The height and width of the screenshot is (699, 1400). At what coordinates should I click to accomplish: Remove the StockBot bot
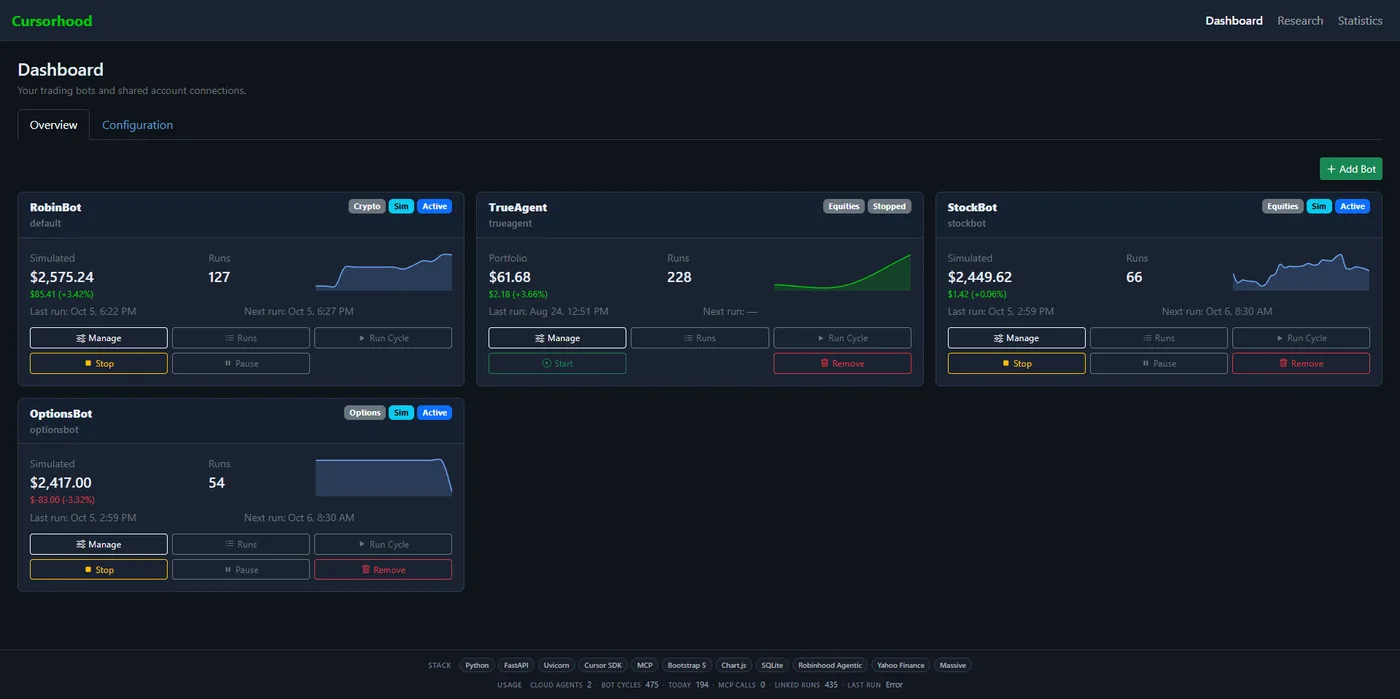pos(1301,364)
